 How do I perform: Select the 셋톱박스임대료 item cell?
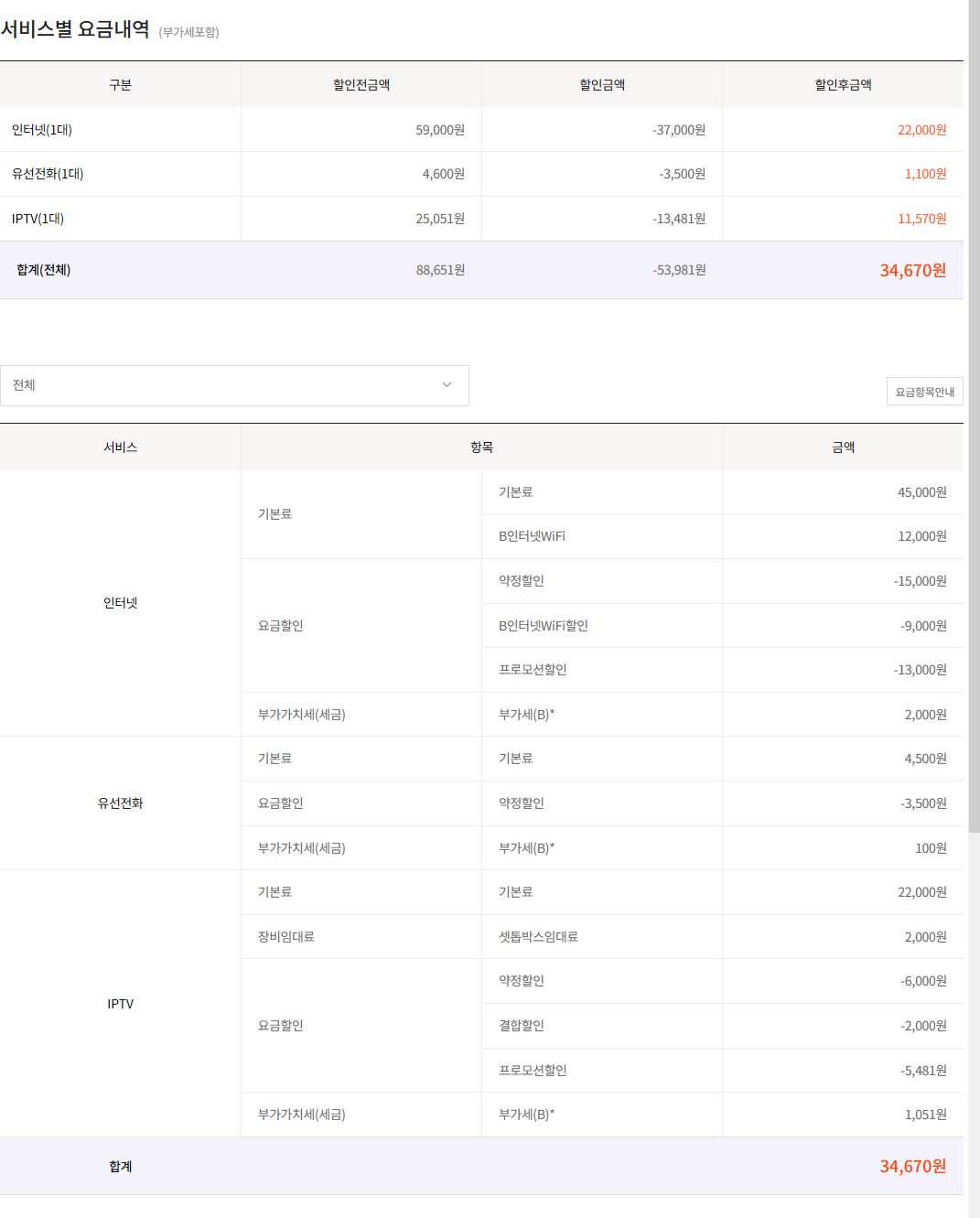tap(538, 937)
